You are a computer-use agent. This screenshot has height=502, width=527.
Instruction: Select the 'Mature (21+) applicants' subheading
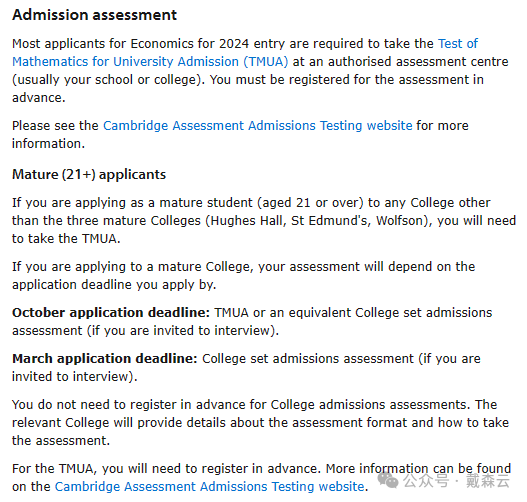point(89,174)
